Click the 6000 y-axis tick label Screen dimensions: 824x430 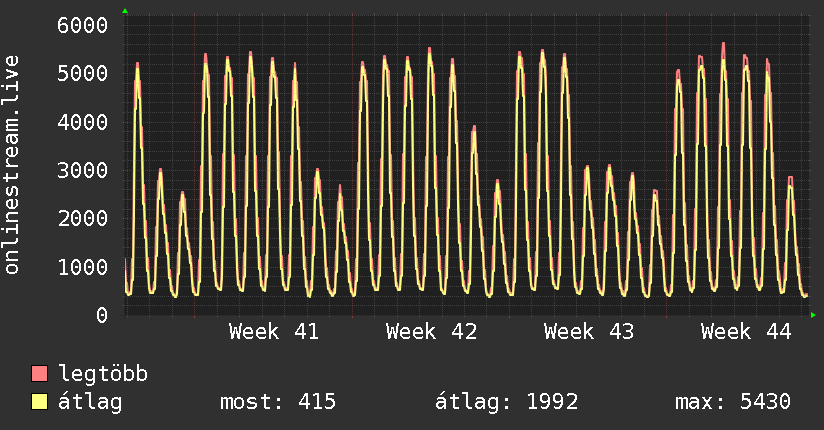[83, 25]
